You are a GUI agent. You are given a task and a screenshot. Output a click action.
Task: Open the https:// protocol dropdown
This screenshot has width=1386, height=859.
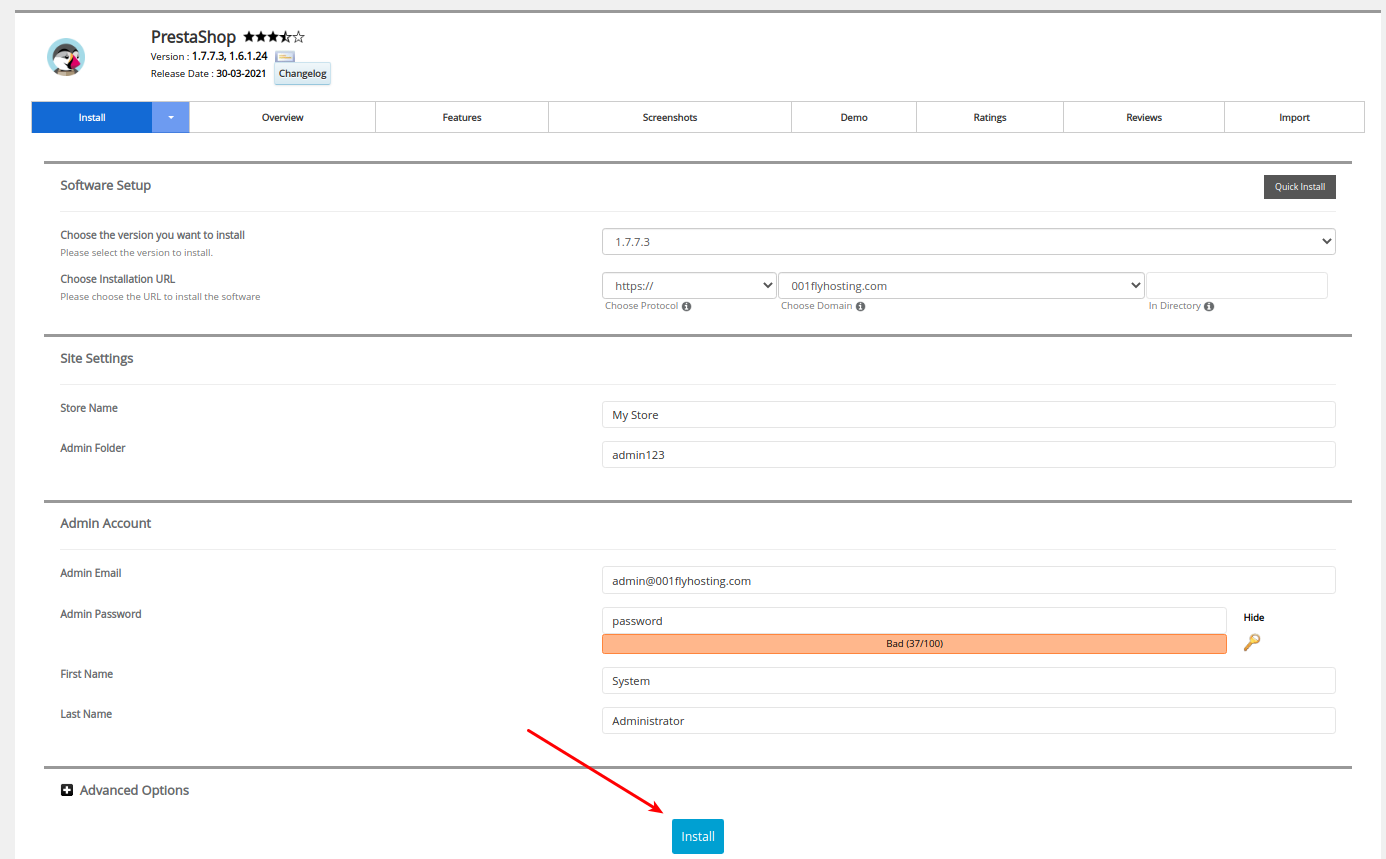(x=689, y=286)
